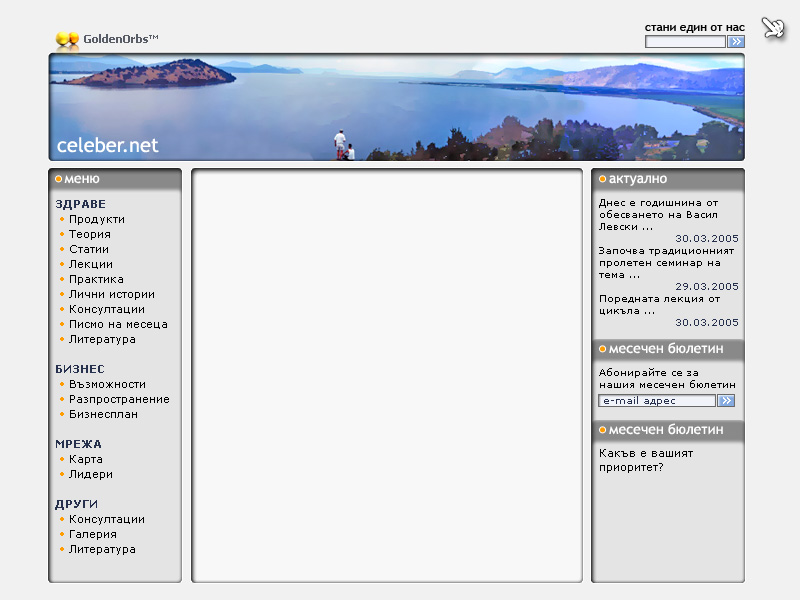Open Карта under МРЕЖА
Viewport: 800px width, 600px height.
click(86, 459)
